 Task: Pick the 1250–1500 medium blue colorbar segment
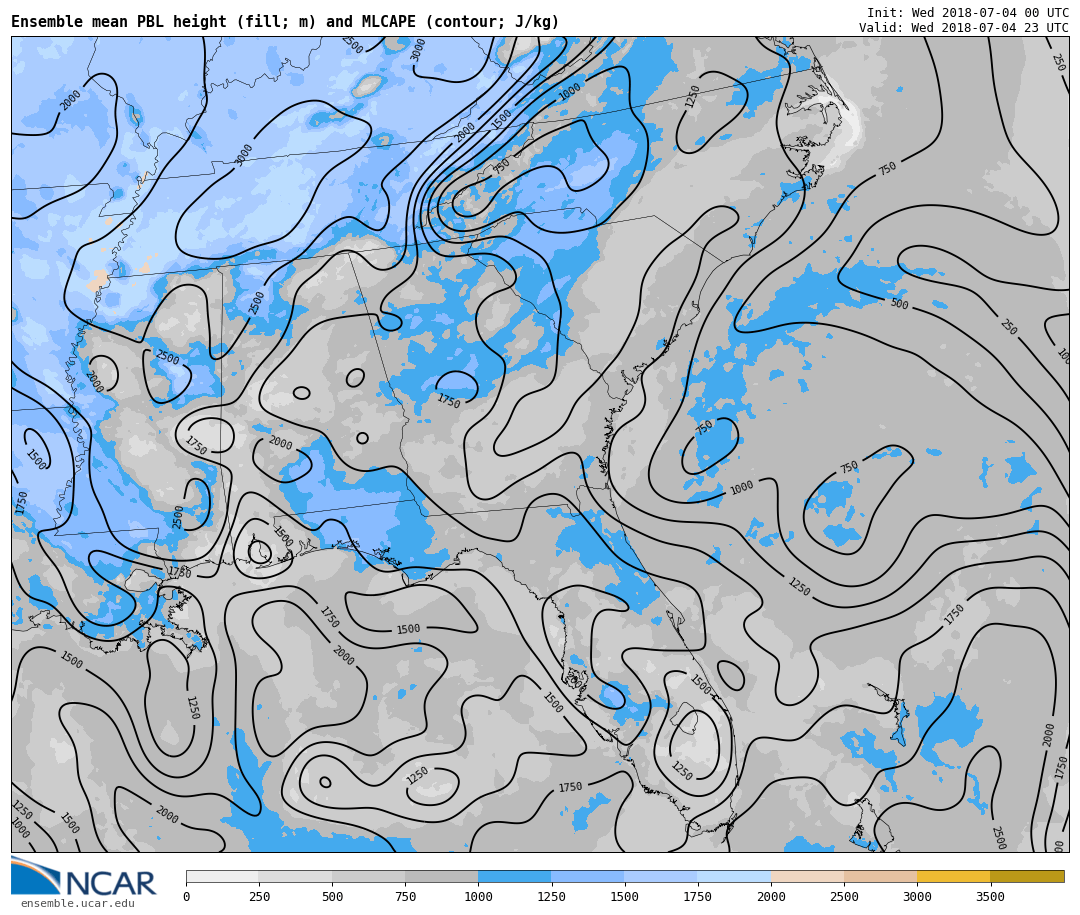tap(588, 876)
